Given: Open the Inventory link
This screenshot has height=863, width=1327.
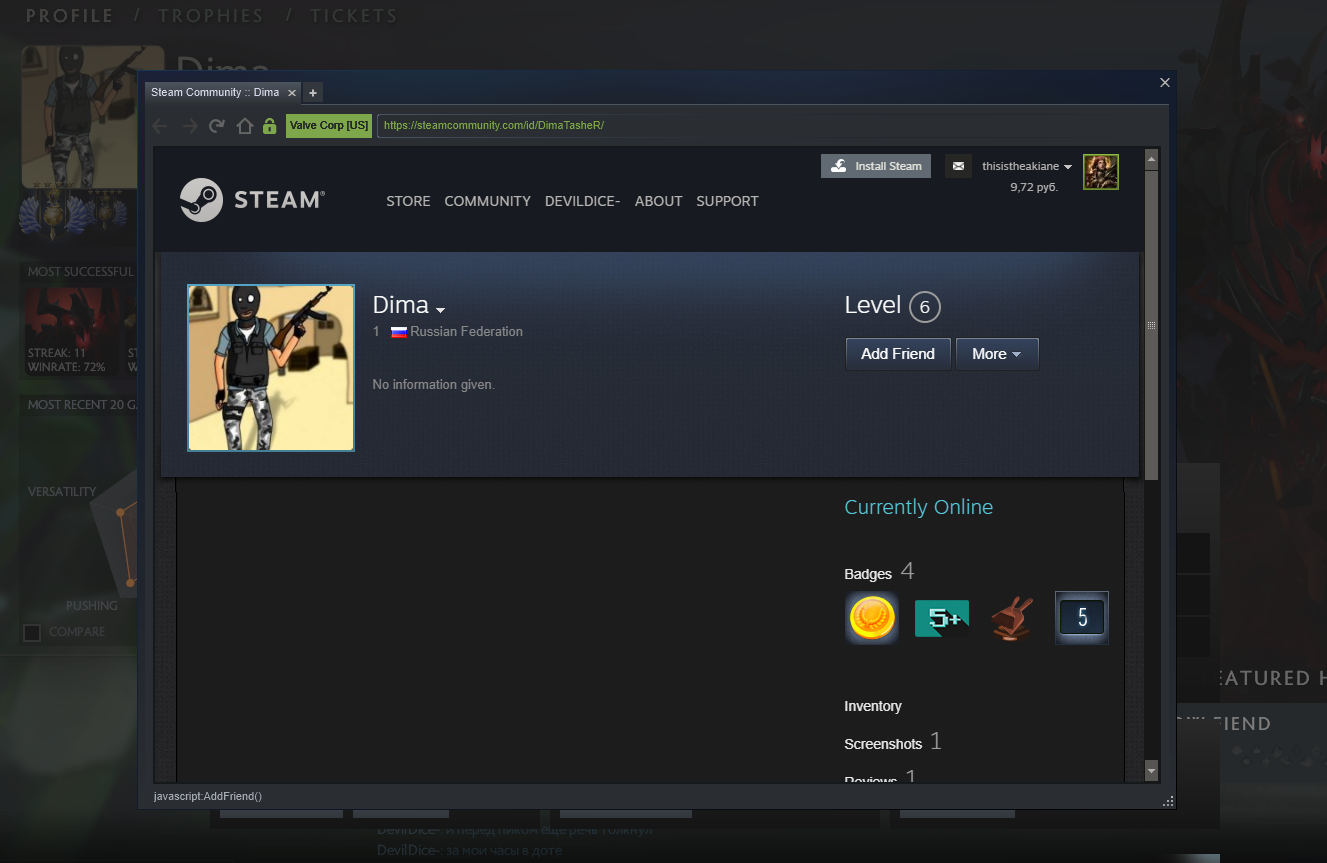Looking at the screenshot, I should click(x=873, y=706).
